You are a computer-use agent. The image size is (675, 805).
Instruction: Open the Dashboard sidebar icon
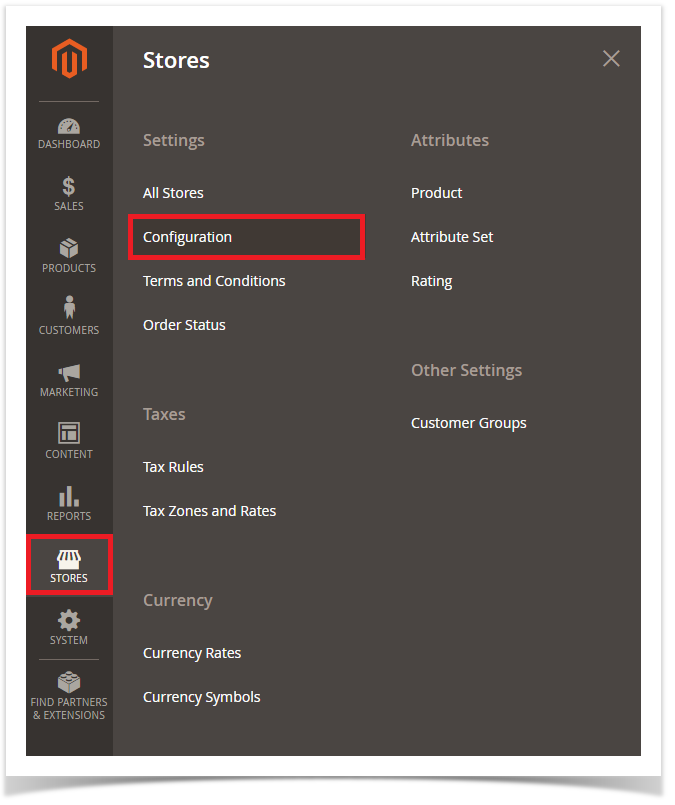pyautogui.click(x=69, y=127)
